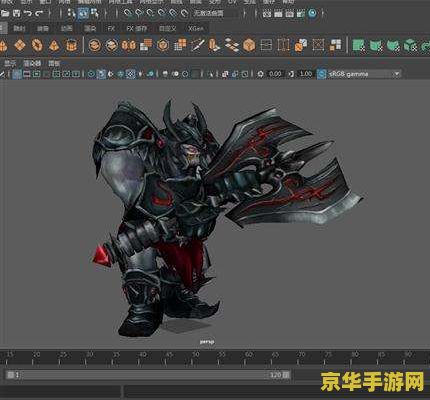Enable snap to curves magnet
The image size is (430, 400).
tap(139, 13)
